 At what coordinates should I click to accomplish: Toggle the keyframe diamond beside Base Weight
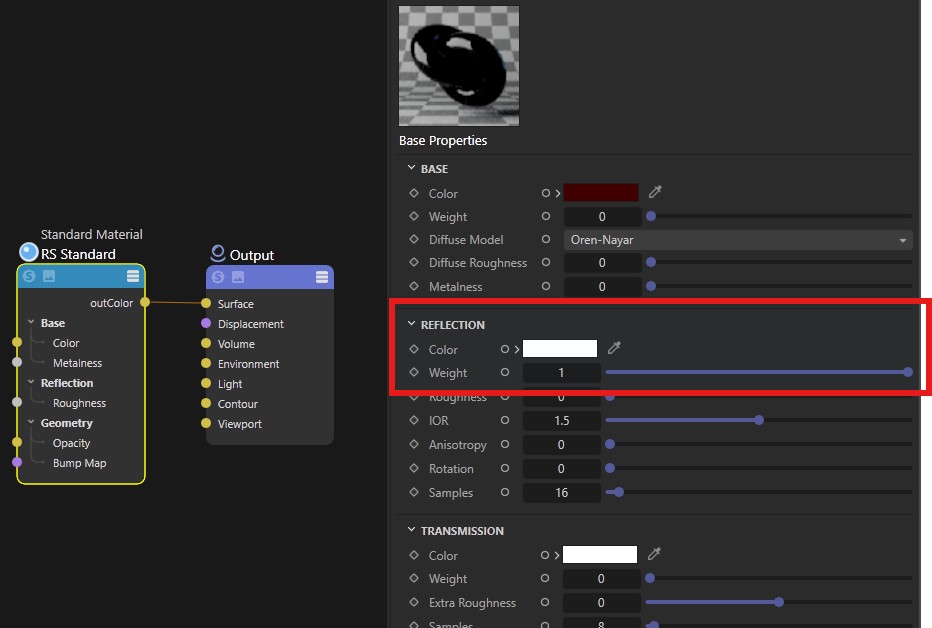[413, 216]
